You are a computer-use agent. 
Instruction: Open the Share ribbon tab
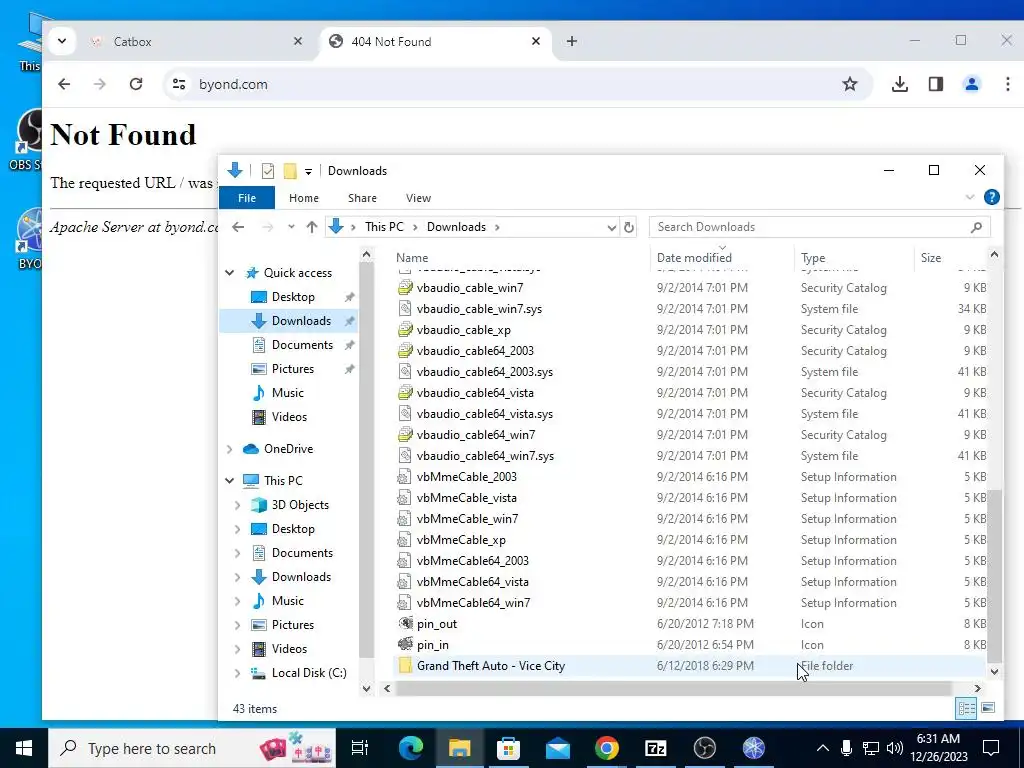362,198
